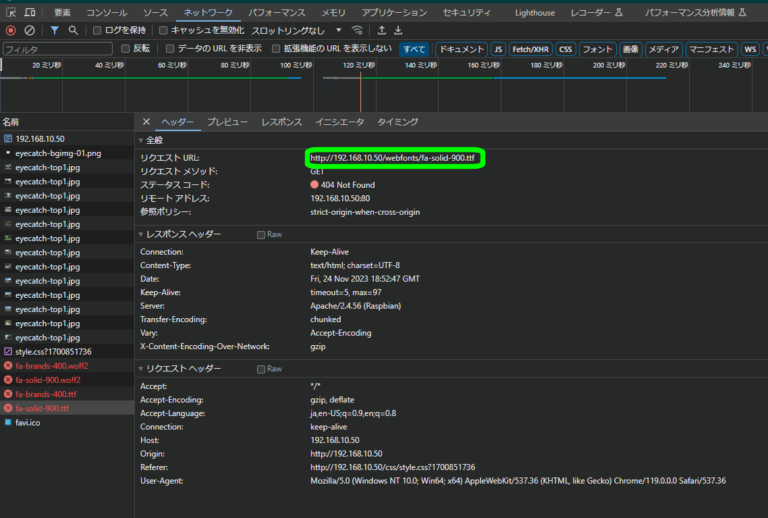Open the network search magnifier

click(x=74, y=30)
